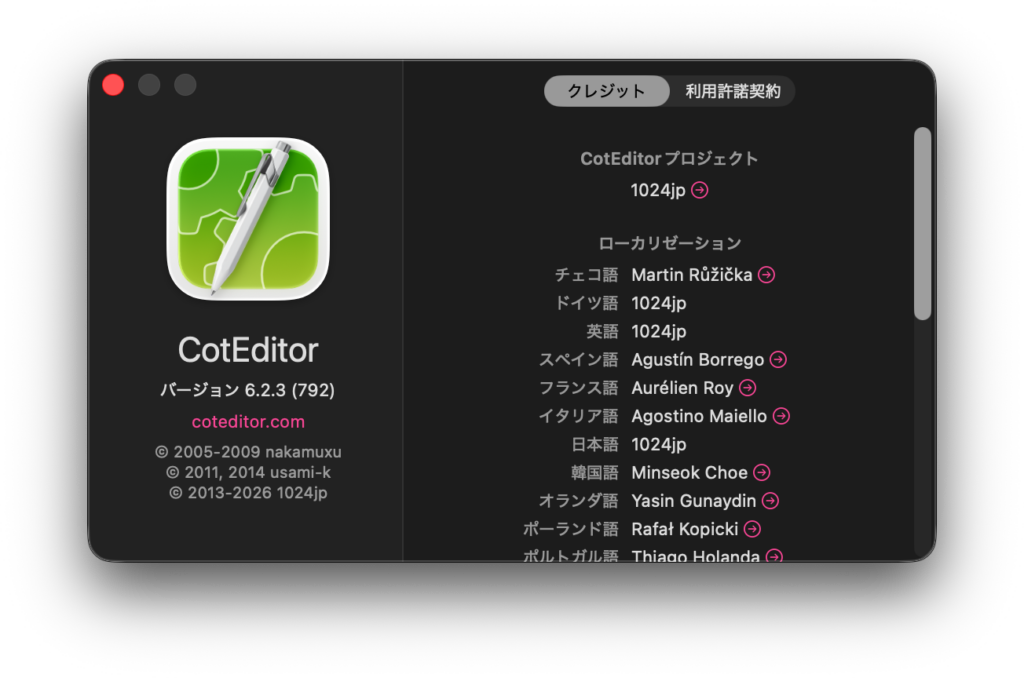Viewport: 1024px width, 678px height.
Task: Open Yasin Gunaydin's link arrow
Action: pyautogui.click(x=770, y=501)
